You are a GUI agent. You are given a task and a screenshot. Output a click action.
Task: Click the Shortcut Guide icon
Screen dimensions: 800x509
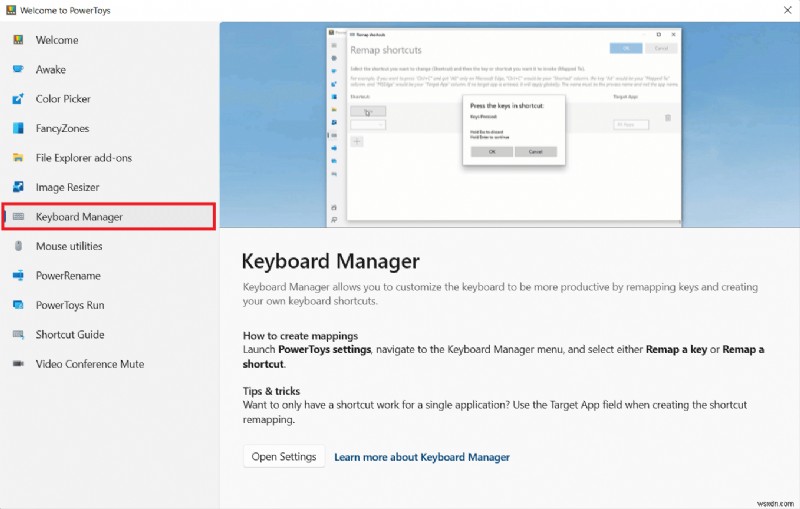[18, 335]
